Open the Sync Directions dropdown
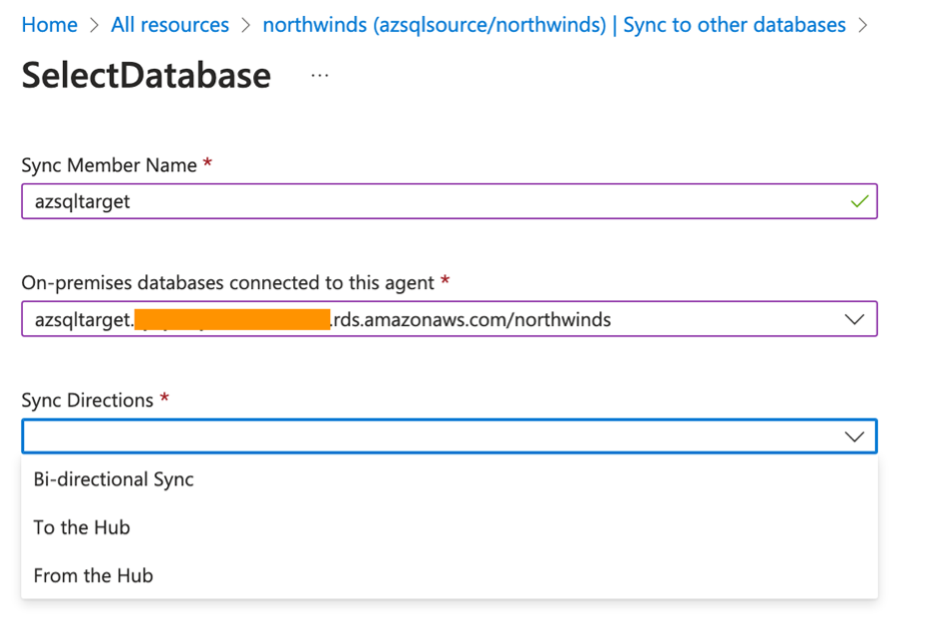This screenshot has width=931, height=629. (450, 436)
